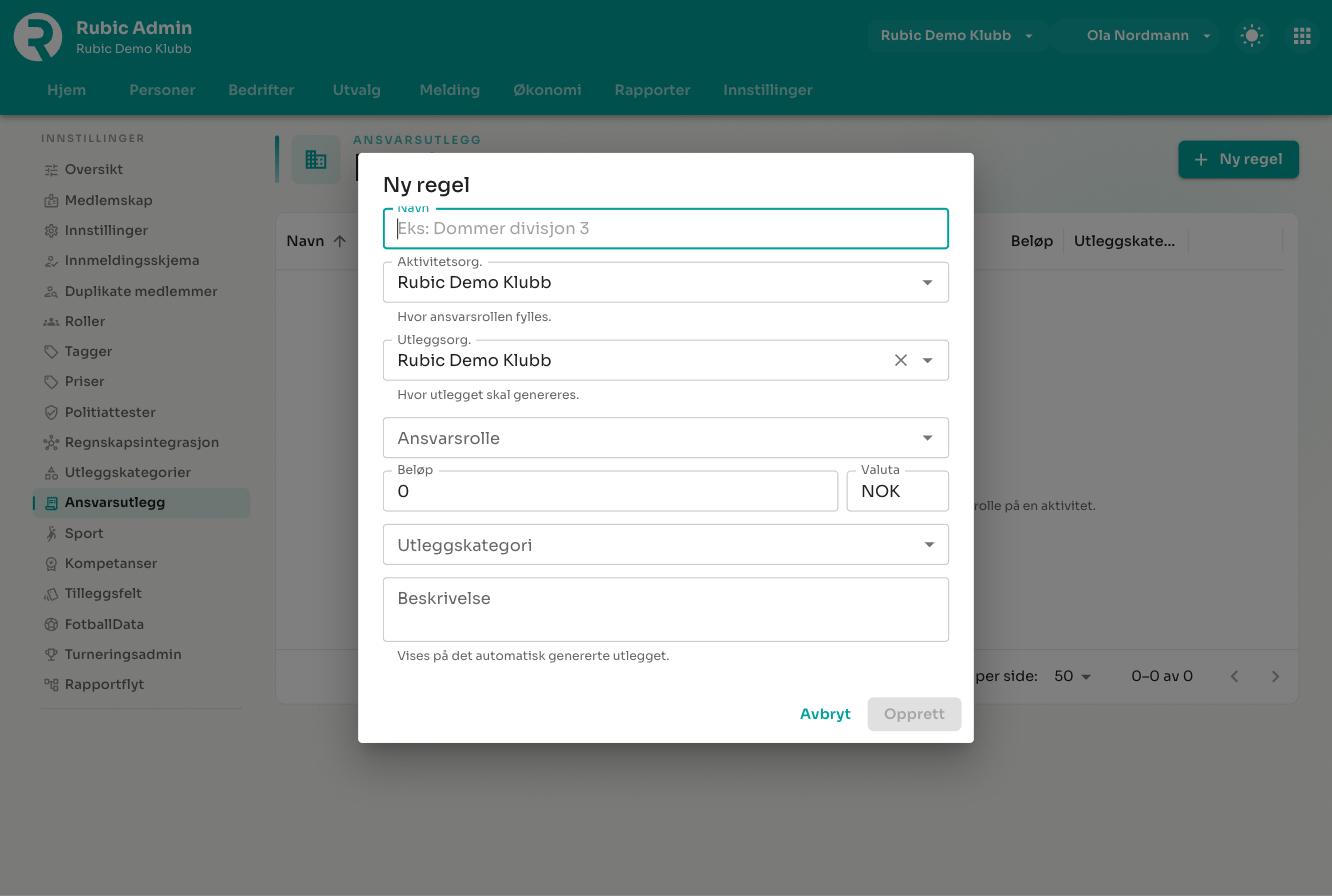Viewport: 1332px width, 896px height.
Task: Click the Tagger tag icon
Action: tap(51, 352)
